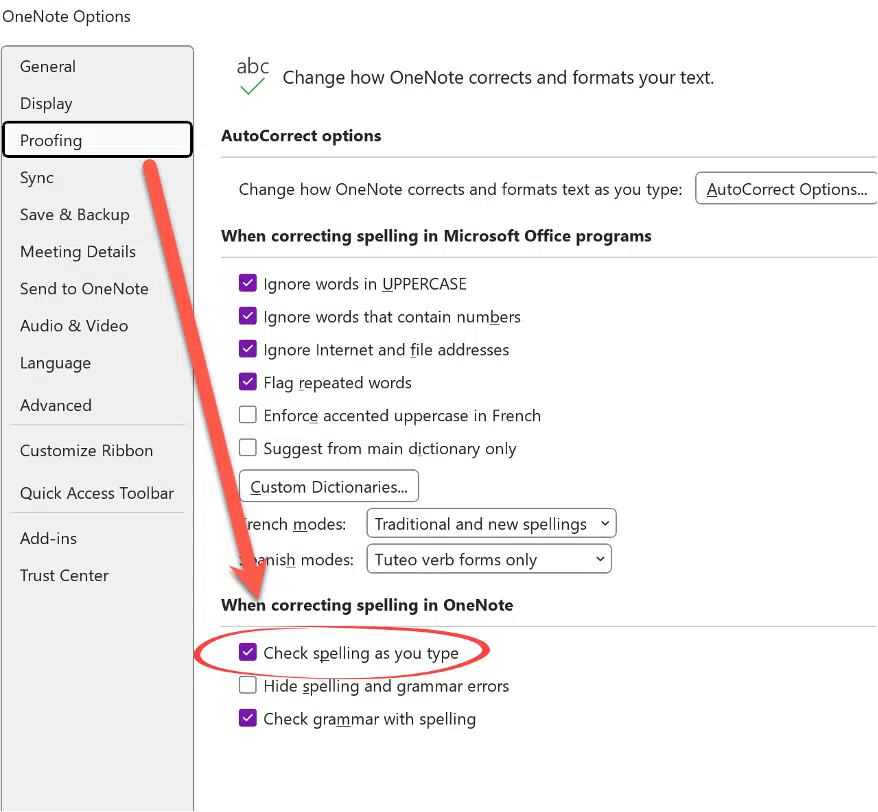Click the abc proofing checkmark icon
The height and width of the screenshot is (812, 878).
pyautogui.click(x=253, y=76)
